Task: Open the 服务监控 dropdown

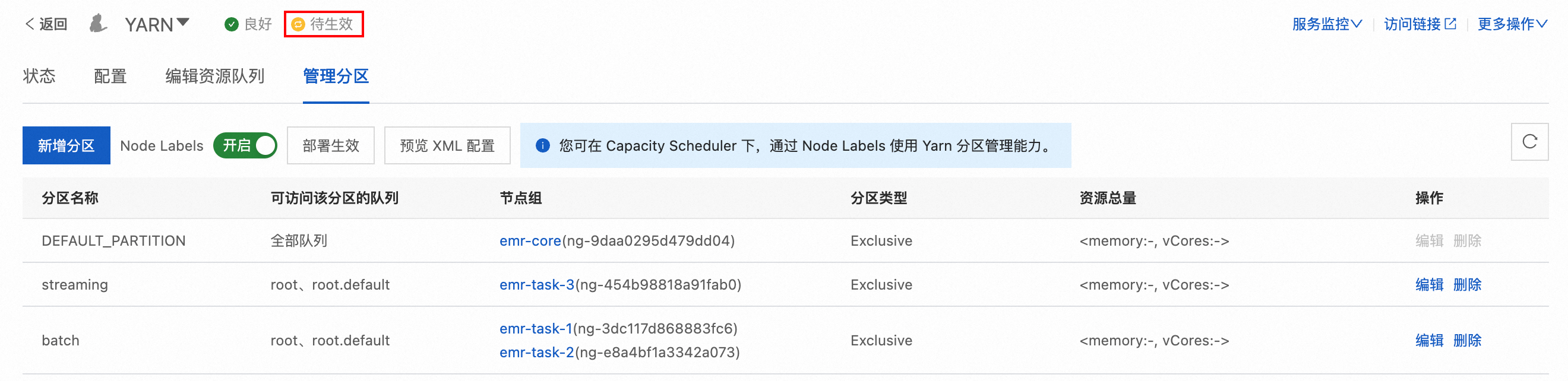Action: coord(1327,24)
